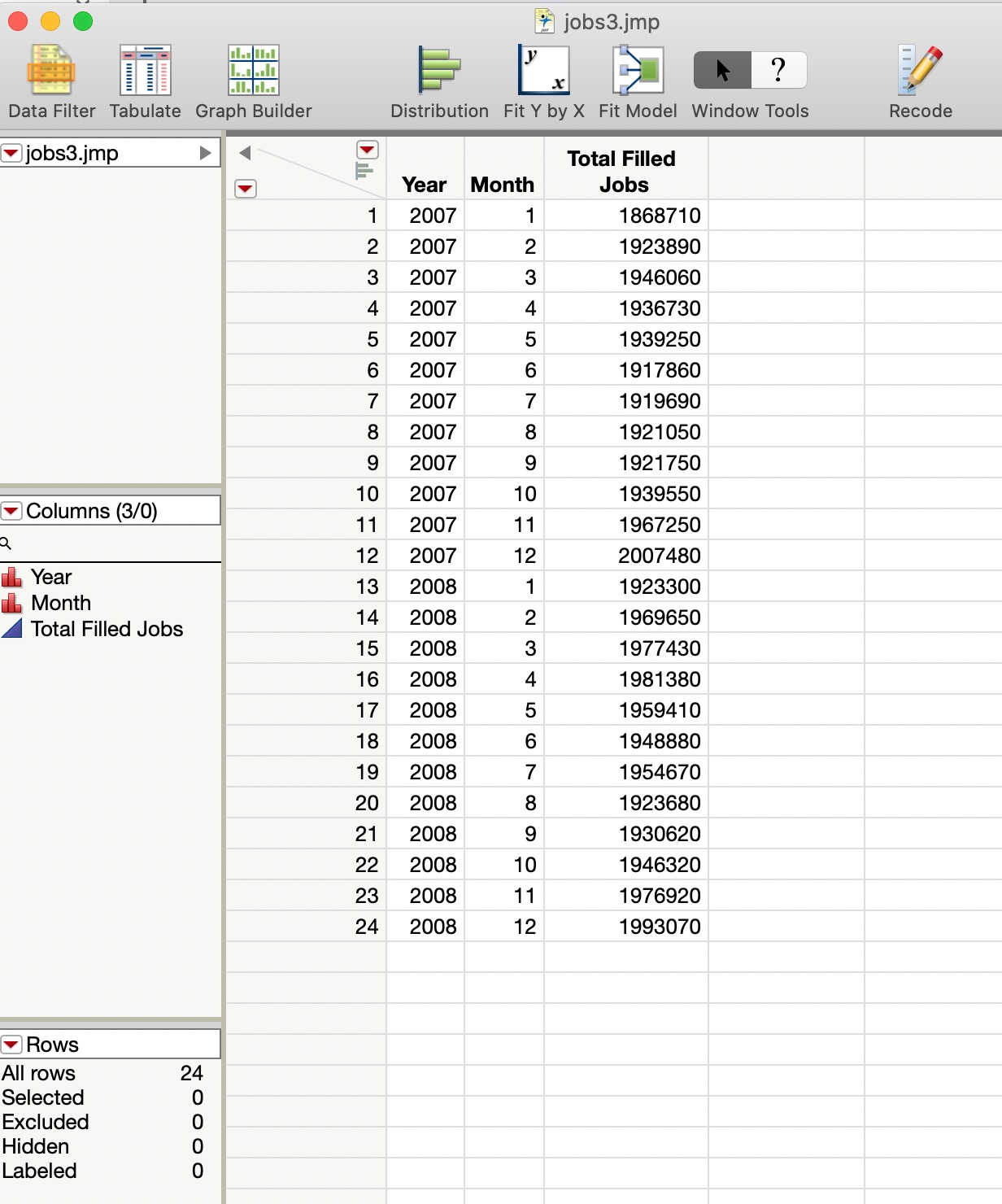Select Year in the Columns list
The width and height of the screenshot is (1002, 1204).
pyautogui.click(x=51, y=577)
